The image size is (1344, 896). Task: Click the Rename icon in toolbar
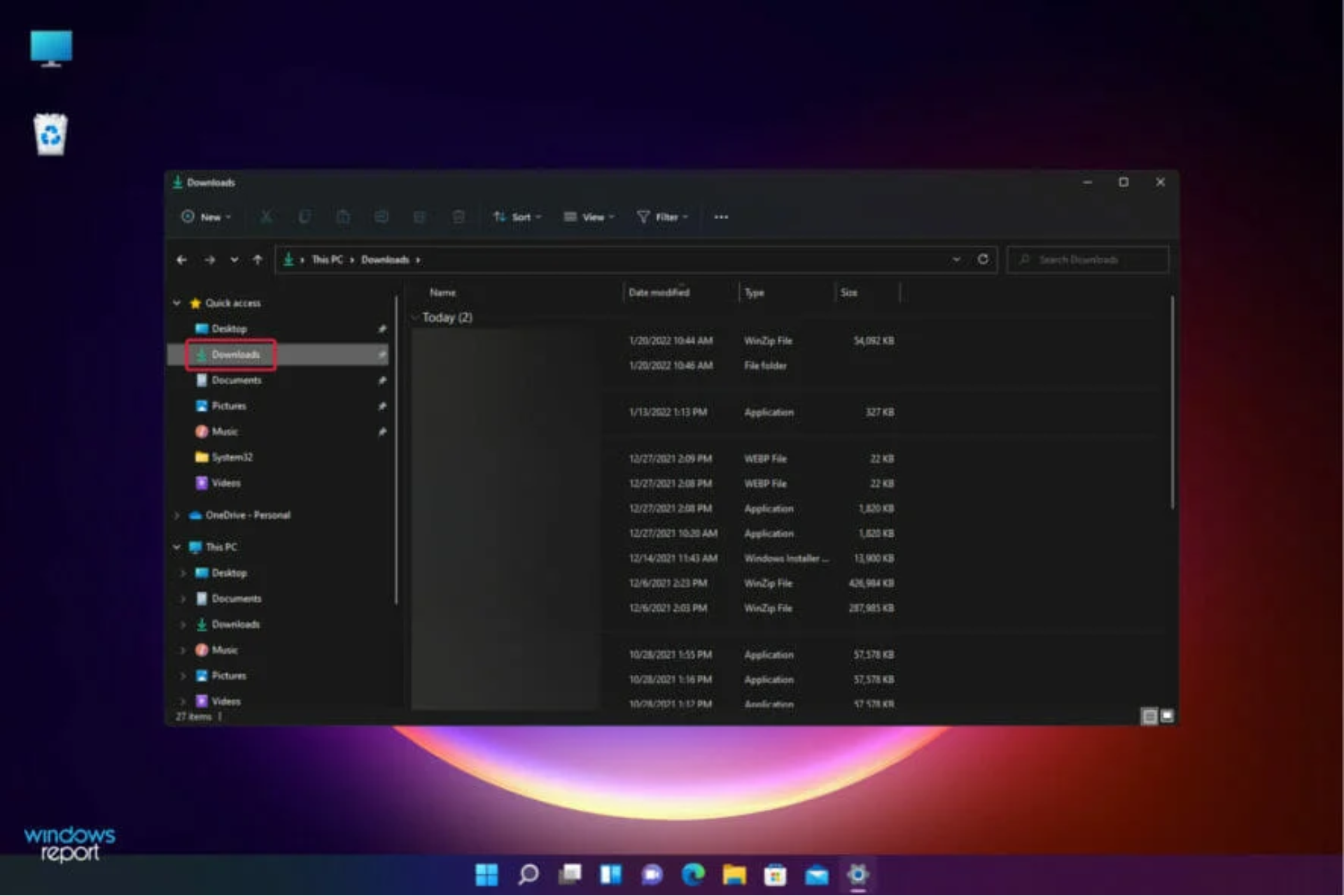pos(381,217)
